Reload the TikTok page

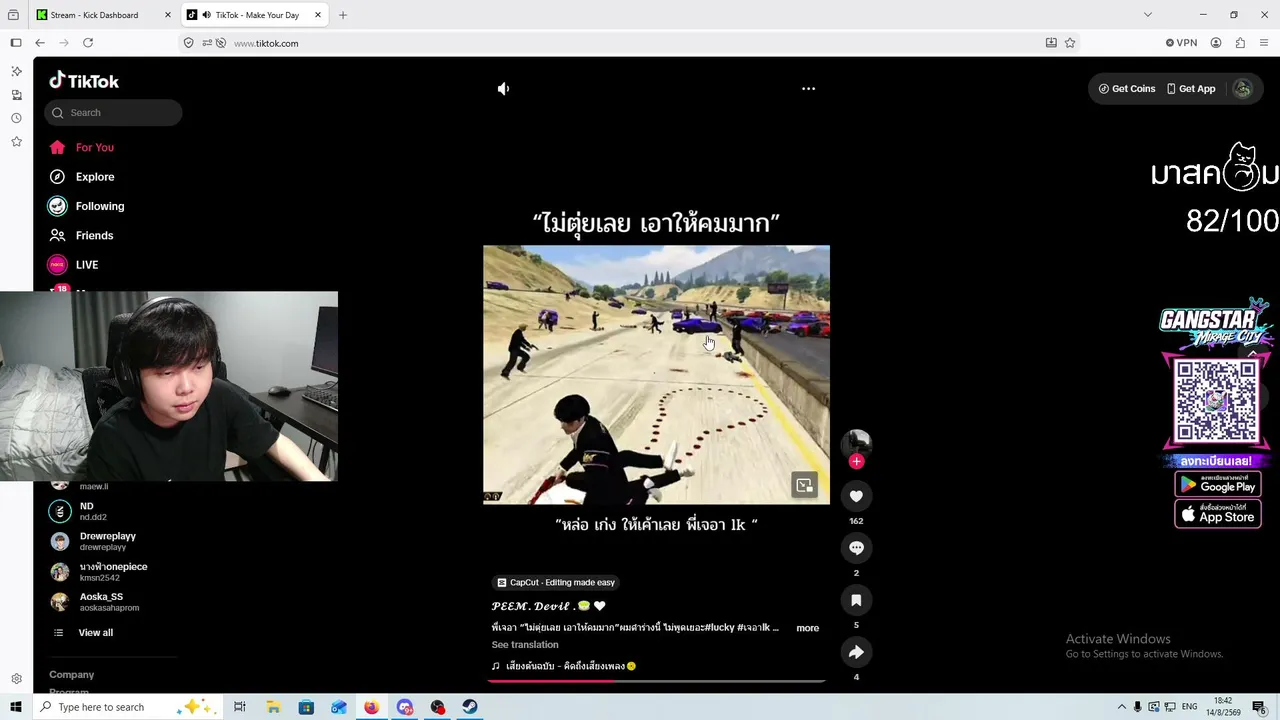click(88, 43)
